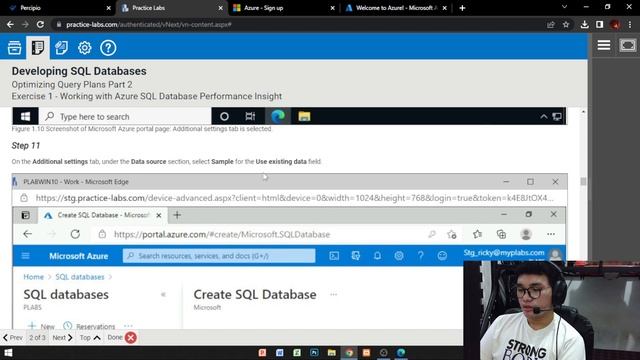Open Chrome side panel icon
This screenshot has width=640, height=360.
(x=600, y=24)
